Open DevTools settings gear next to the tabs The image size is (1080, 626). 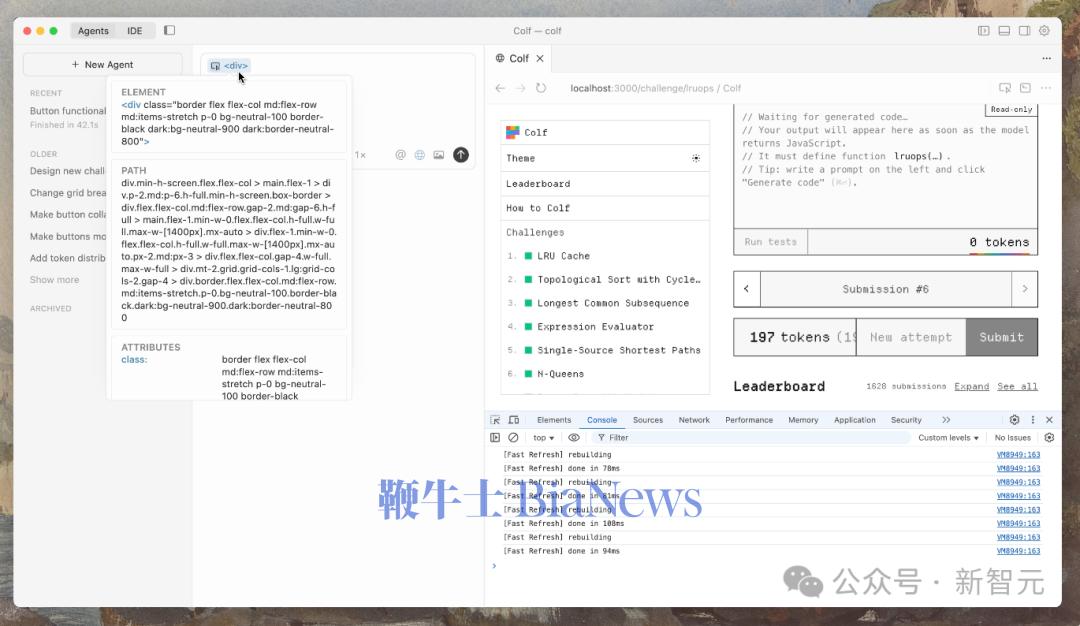1014,420
